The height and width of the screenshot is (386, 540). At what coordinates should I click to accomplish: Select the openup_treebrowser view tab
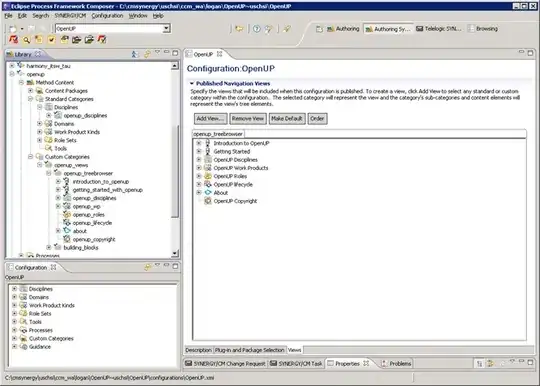[x=218, y=134]
